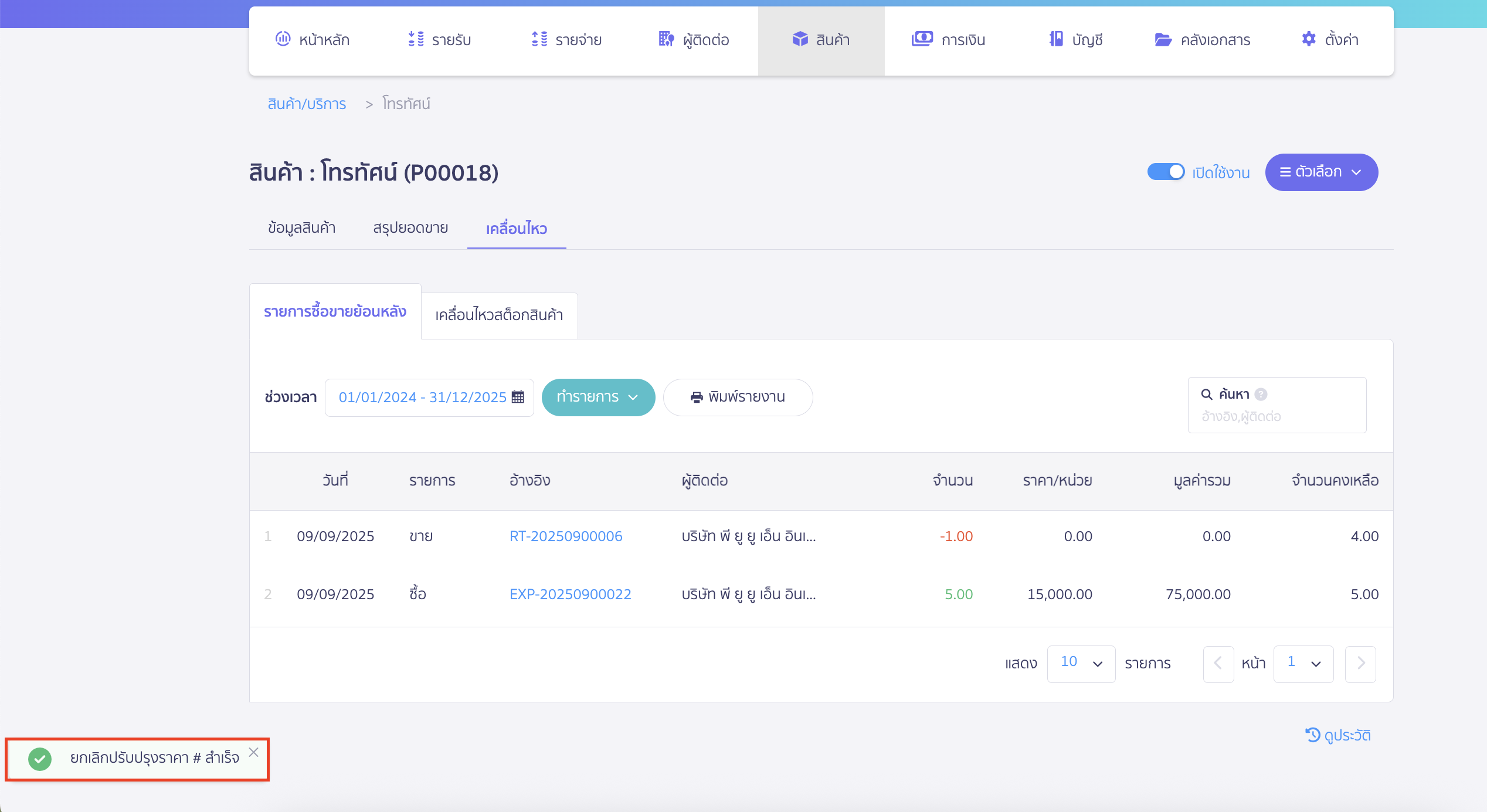
Task: Click the รายรับ income list icon
Action: coord(416,39)
